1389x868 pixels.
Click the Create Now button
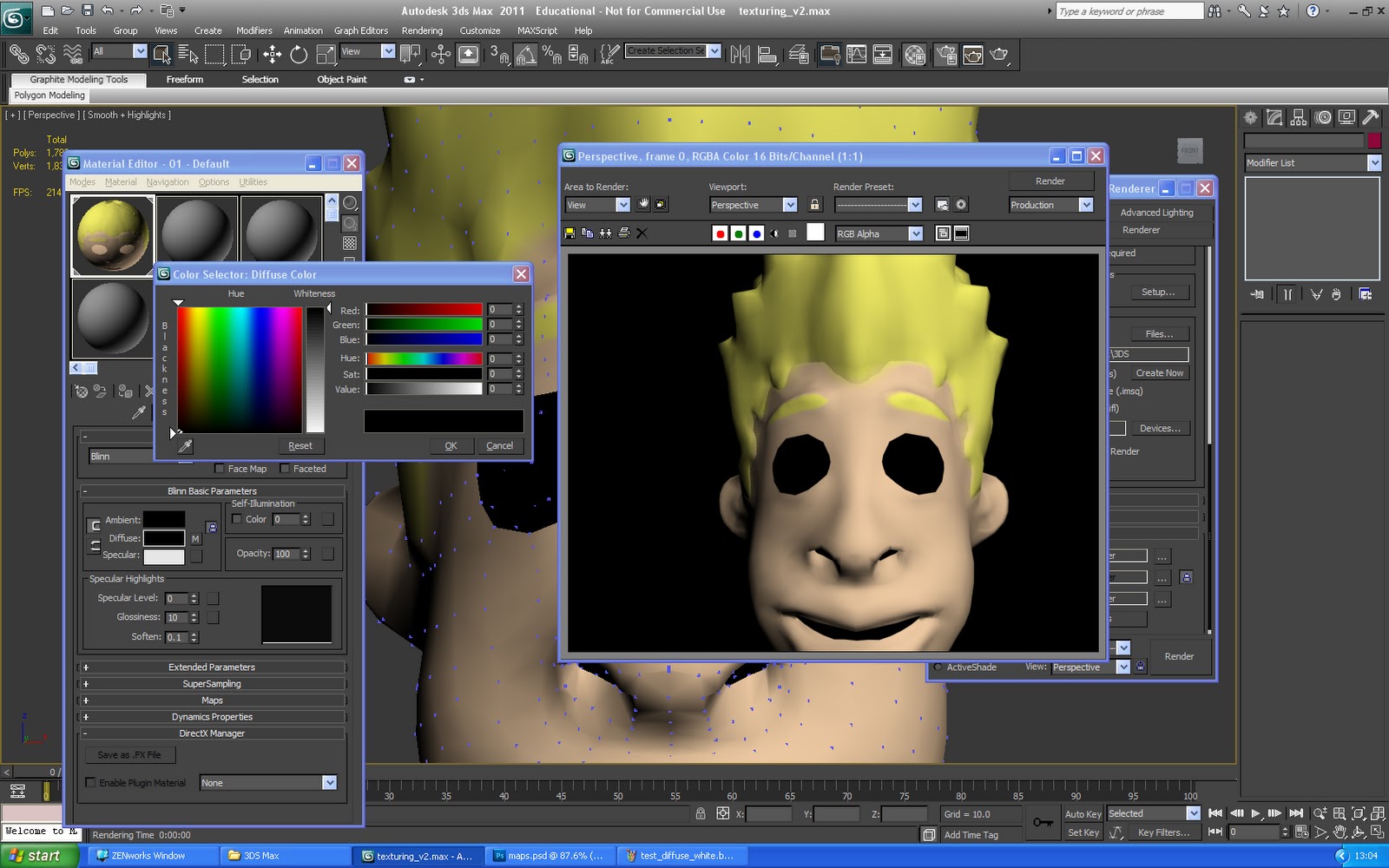(x=1160, y=372)
